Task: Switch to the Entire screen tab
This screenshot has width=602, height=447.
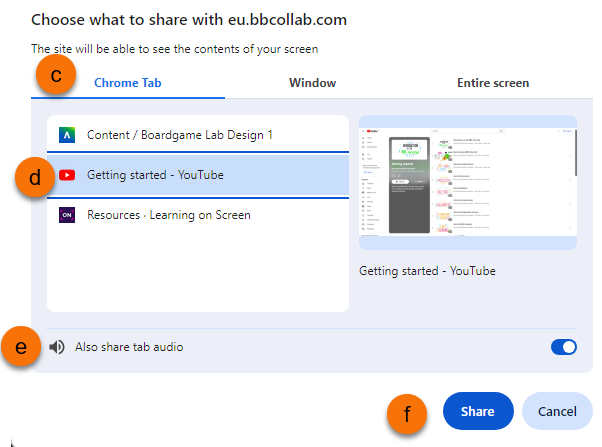Action: 492,83
